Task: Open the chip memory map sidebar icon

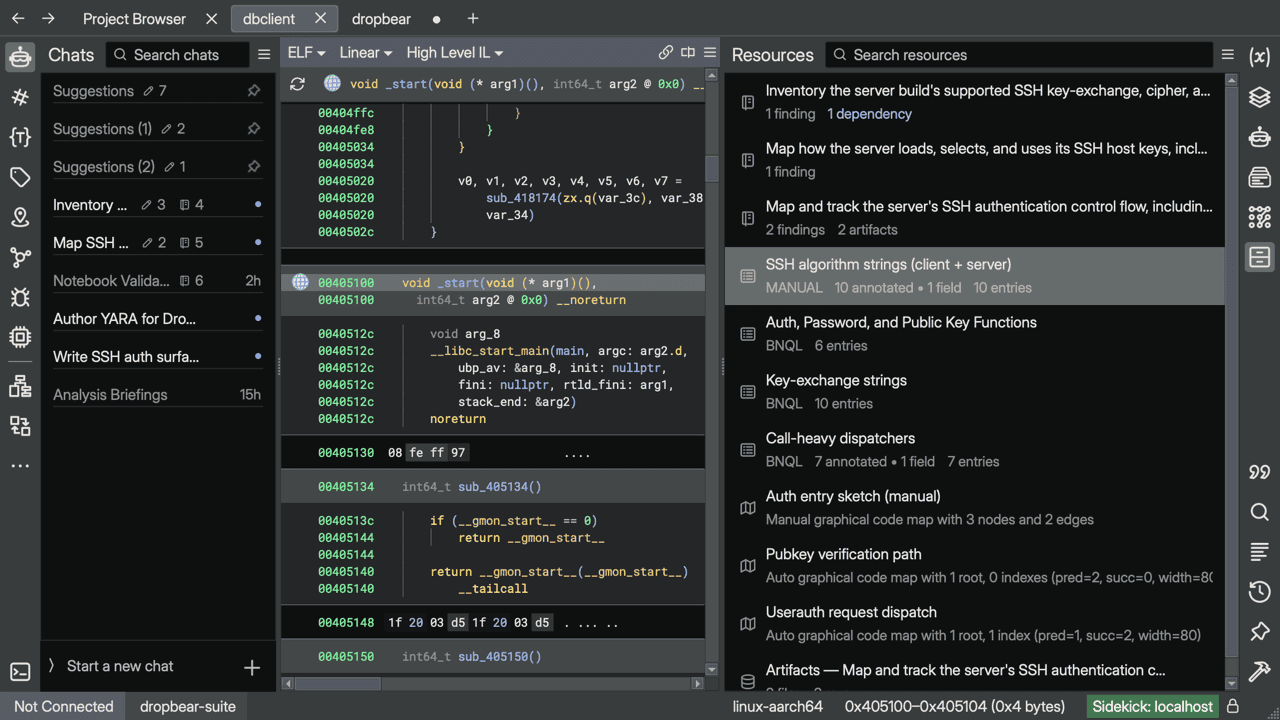Action: (20, 337)
